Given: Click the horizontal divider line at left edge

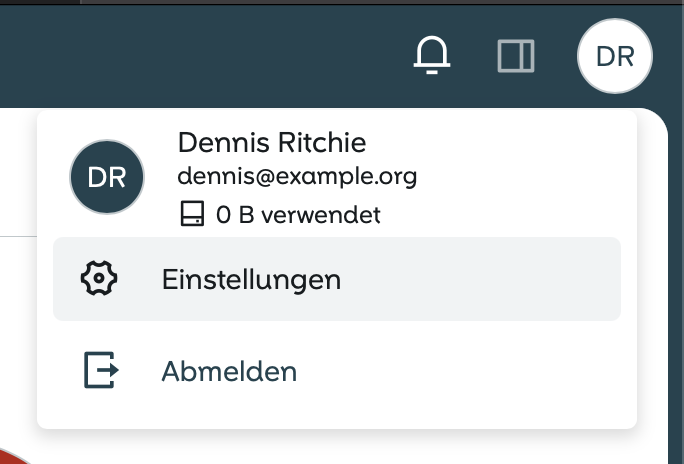Looking at the screenshot, I should coord(16,236).
